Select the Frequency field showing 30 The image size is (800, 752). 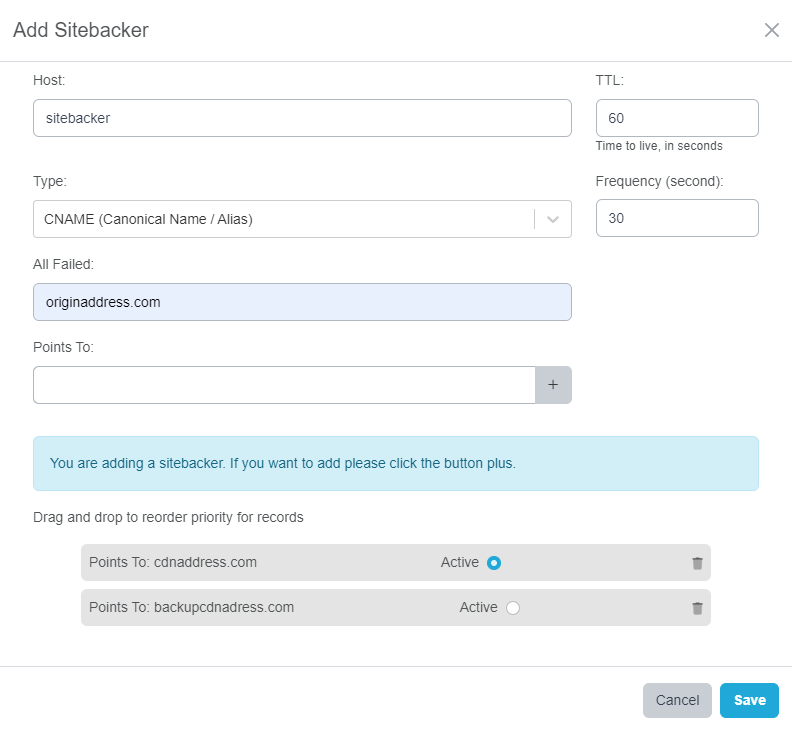(x=676, y=218)
